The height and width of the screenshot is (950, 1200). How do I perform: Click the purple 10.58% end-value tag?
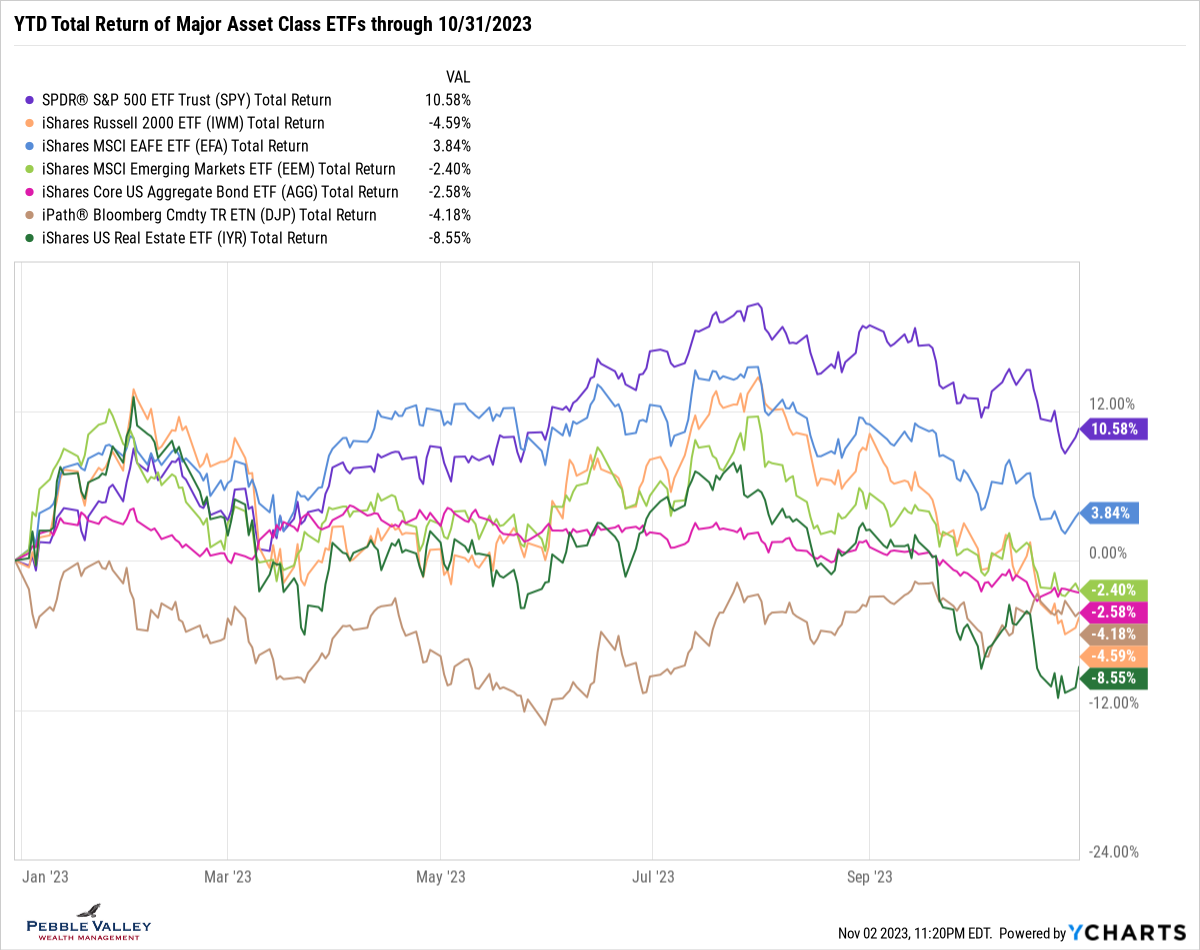(x=1115, y=429)
